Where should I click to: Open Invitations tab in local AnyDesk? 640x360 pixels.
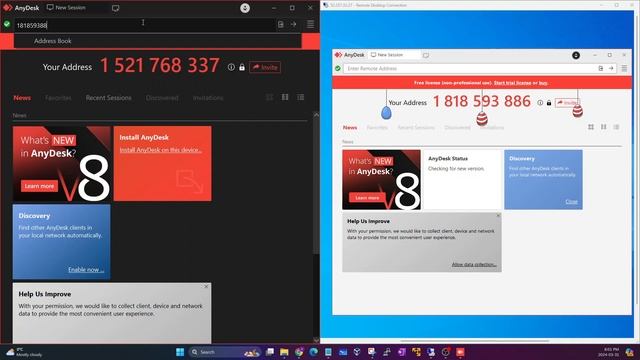(x=208, y=98)
